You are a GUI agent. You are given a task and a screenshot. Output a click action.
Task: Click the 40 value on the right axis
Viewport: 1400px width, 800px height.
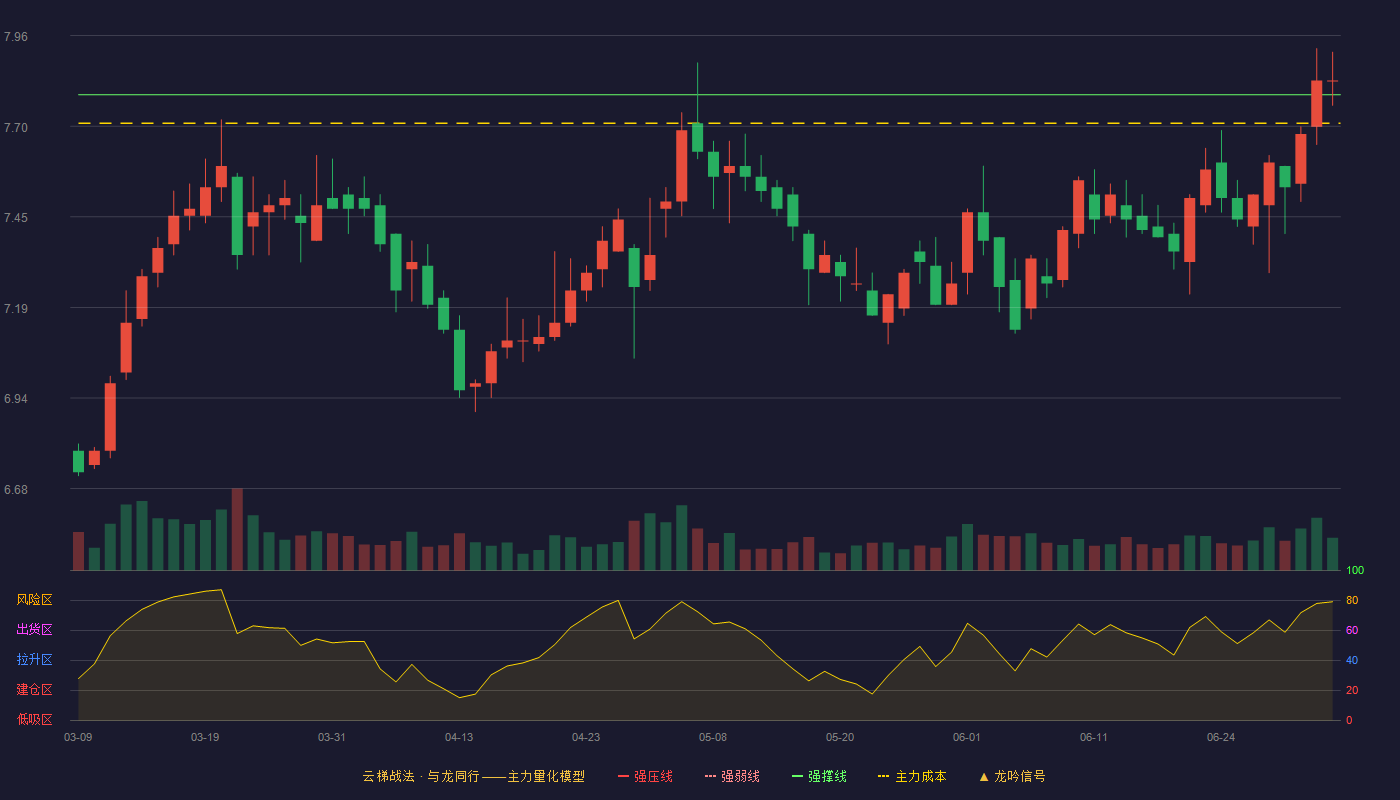tap(1352, 660)
